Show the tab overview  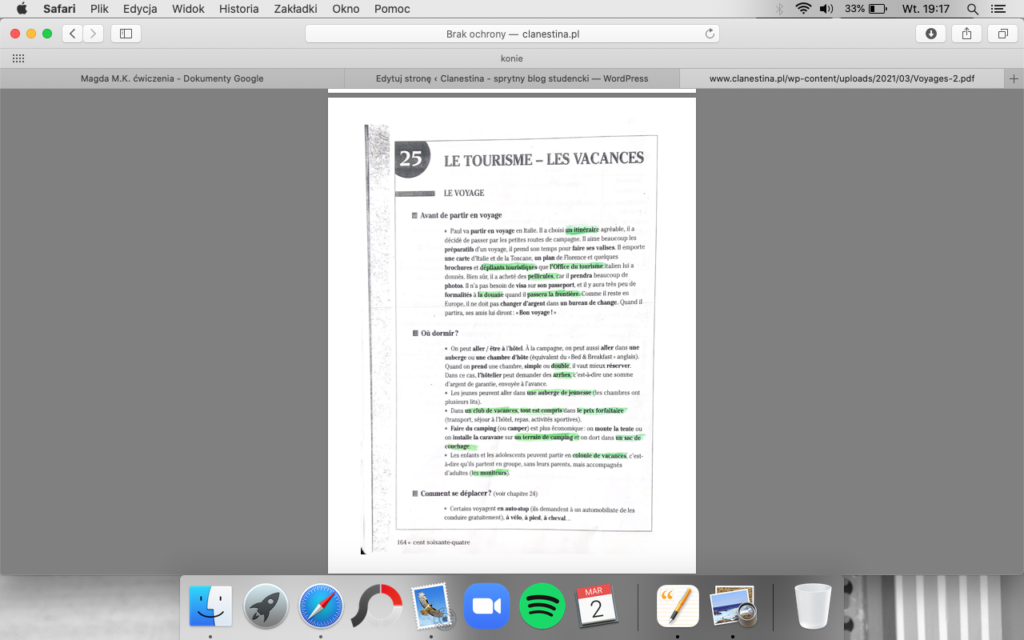(1002, 33)
